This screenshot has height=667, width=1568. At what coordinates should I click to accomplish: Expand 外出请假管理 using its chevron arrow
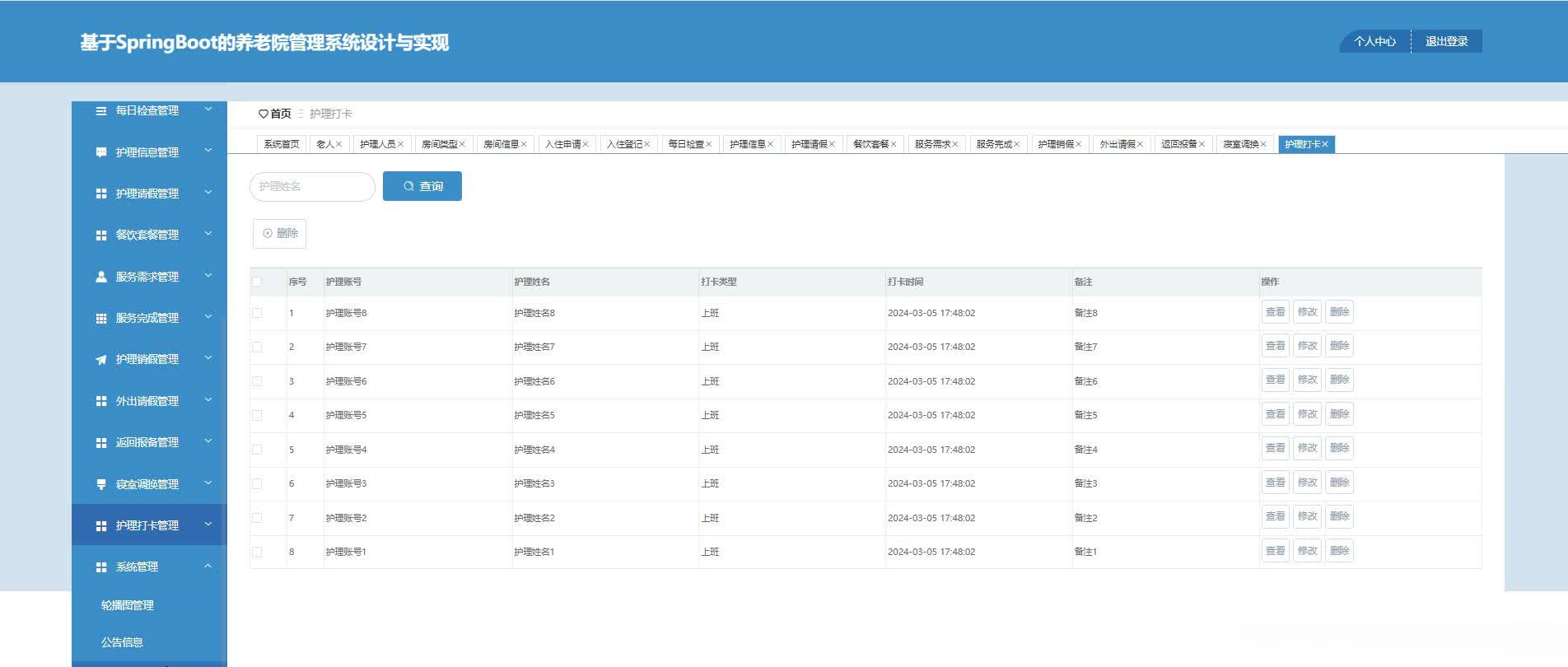pyautogui.click(x=208, y=400)
